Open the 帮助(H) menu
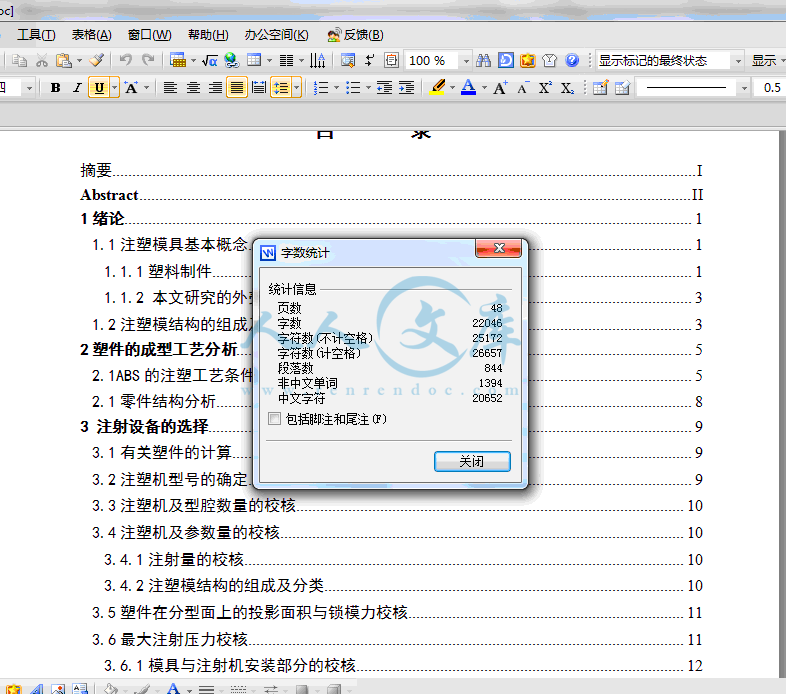Viewport: 786px width, 694px height. tap(208, 35)
